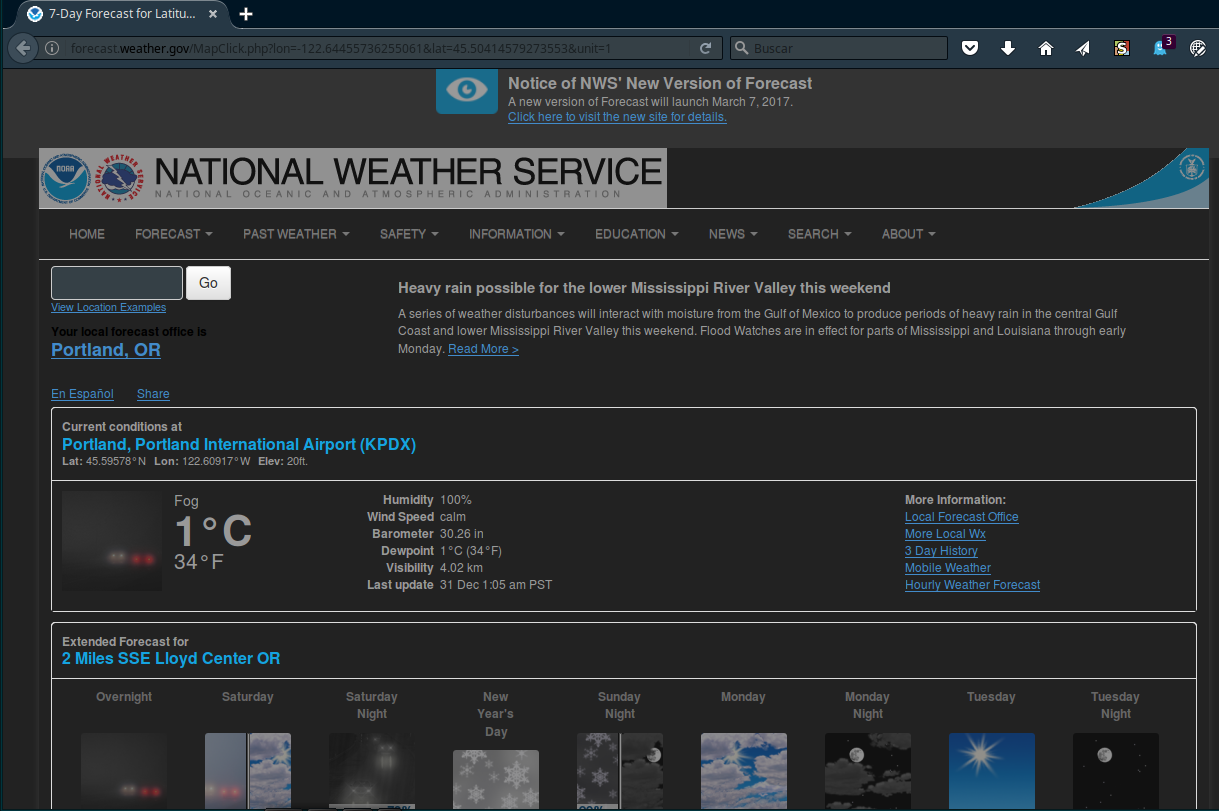Click the eye icon in the notice banner
1219x811 pixels.
[x=466, y=91]
